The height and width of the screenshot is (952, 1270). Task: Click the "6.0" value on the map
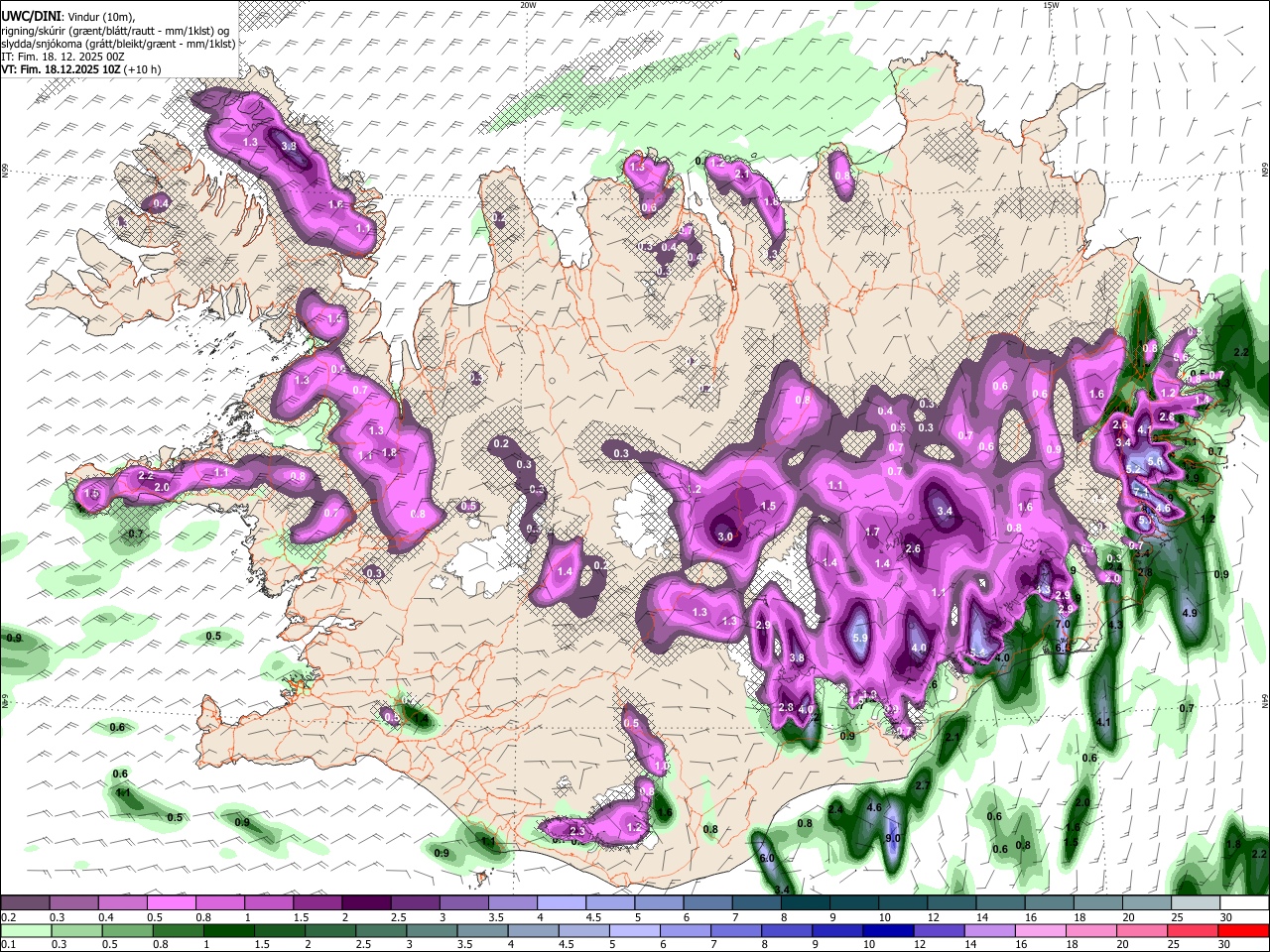[x=766, y=858]
